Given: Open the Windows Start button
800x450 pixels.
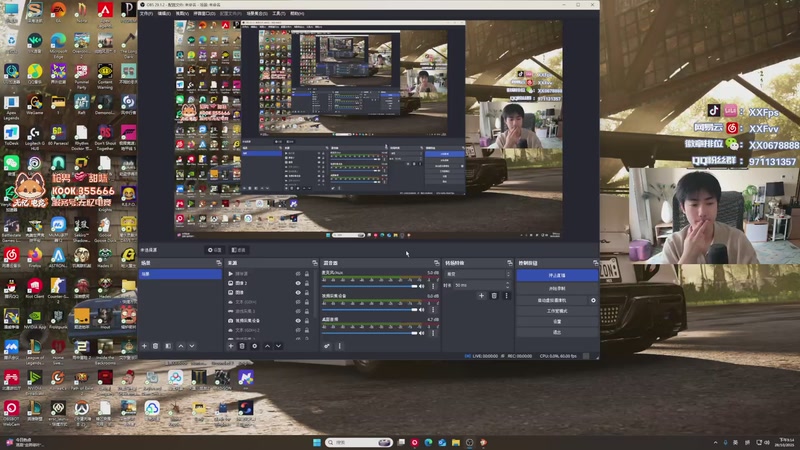Looking at the screenshot, I should [x=317, y=442].
